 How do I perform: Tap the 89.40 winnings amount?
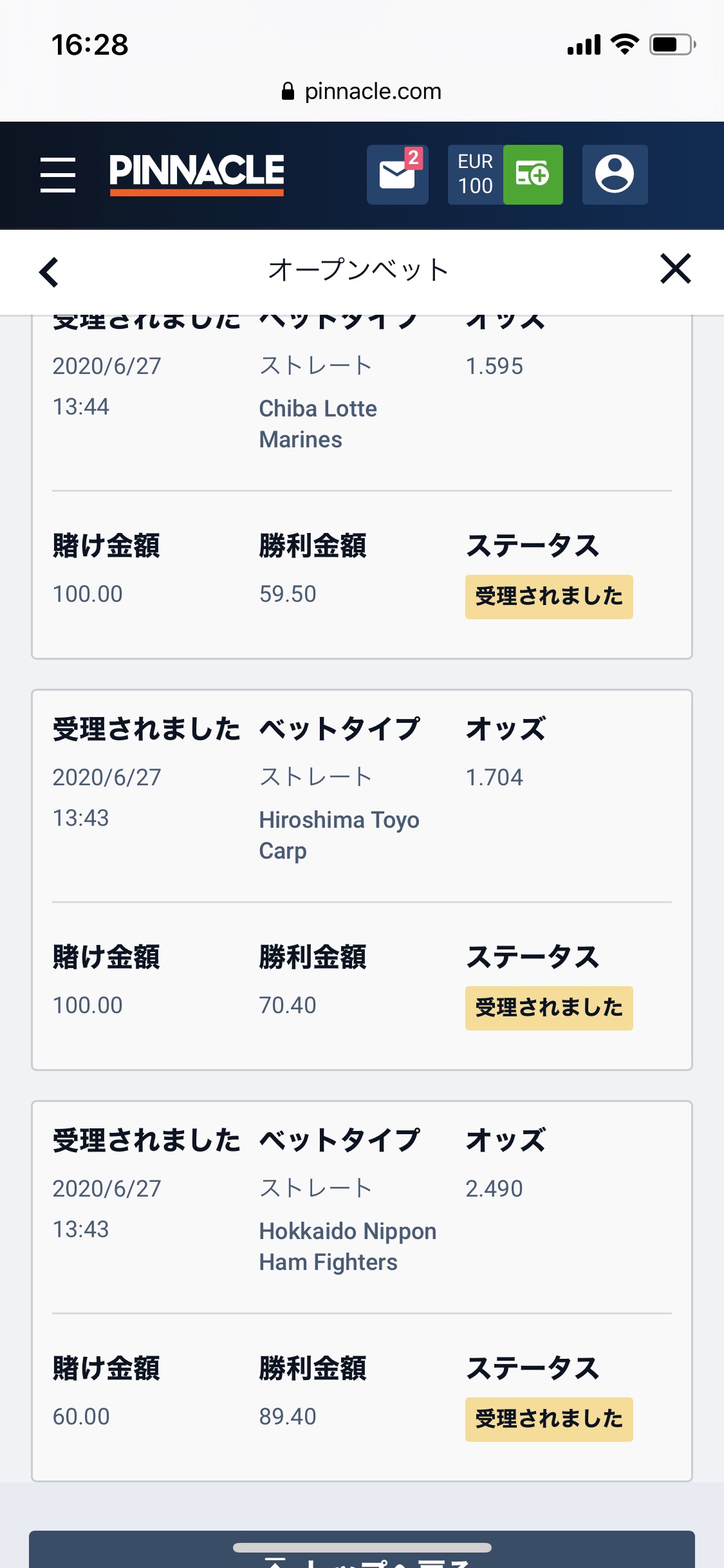click(288, 1417)
